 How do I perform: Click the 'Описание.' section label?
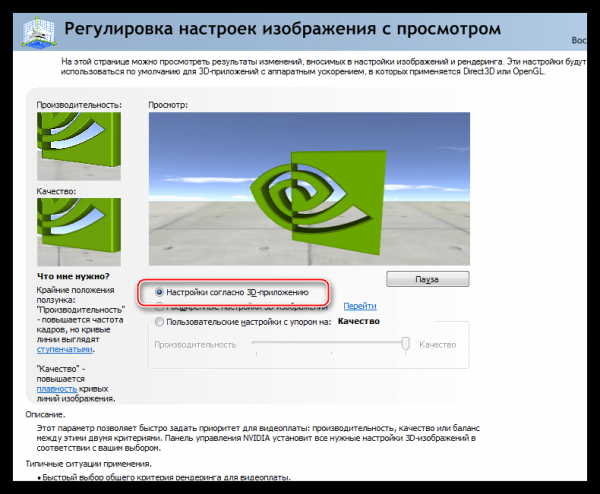pos(45,414)
